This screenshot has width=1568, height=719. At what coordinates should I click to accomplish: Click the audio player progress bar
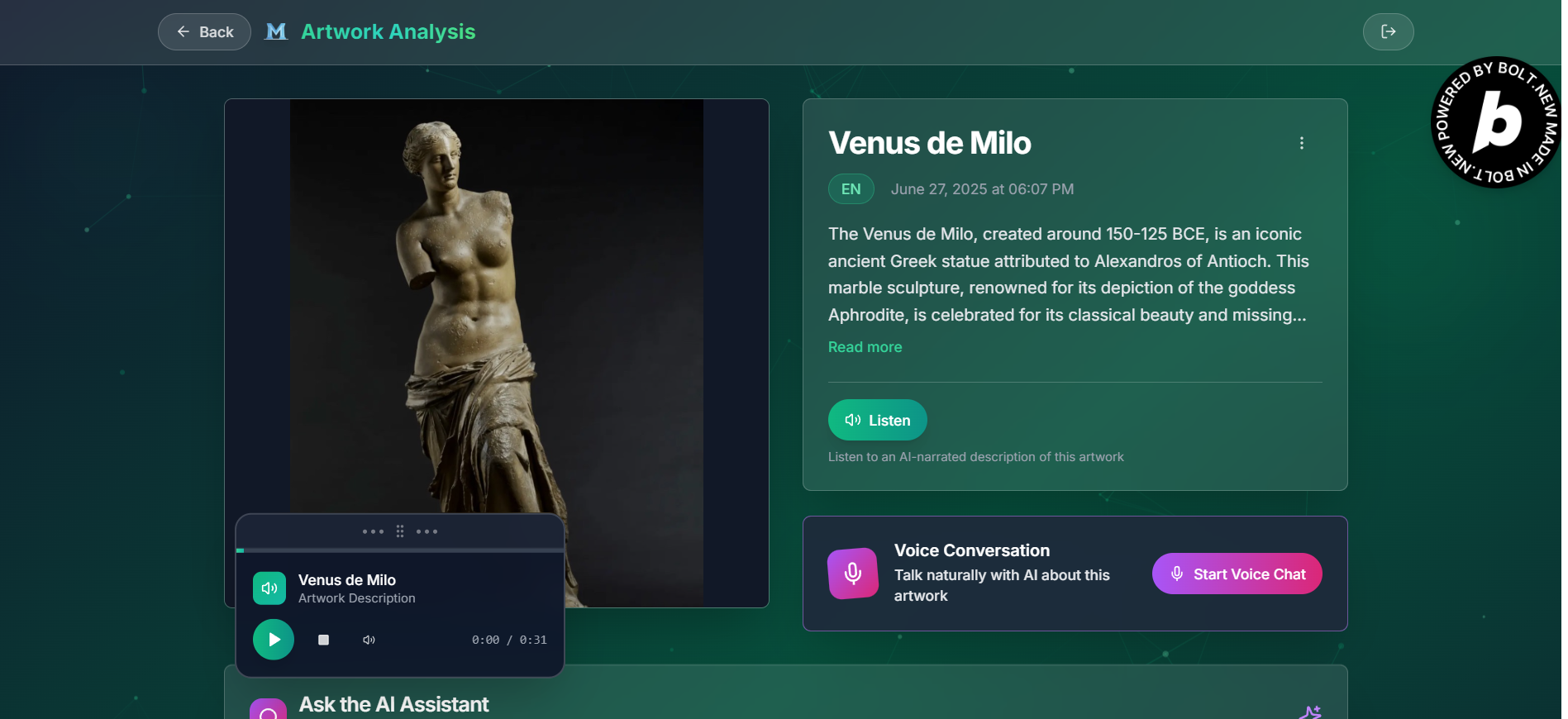tap(400, 550)
